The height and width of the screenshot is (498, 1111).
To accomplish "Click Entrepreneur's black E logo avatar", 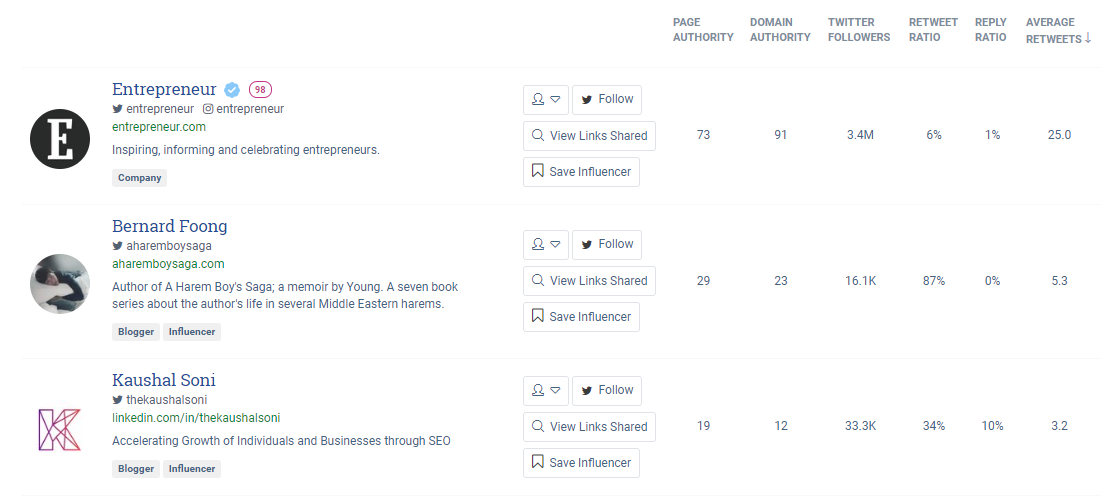I will click(x=60, y=139).
